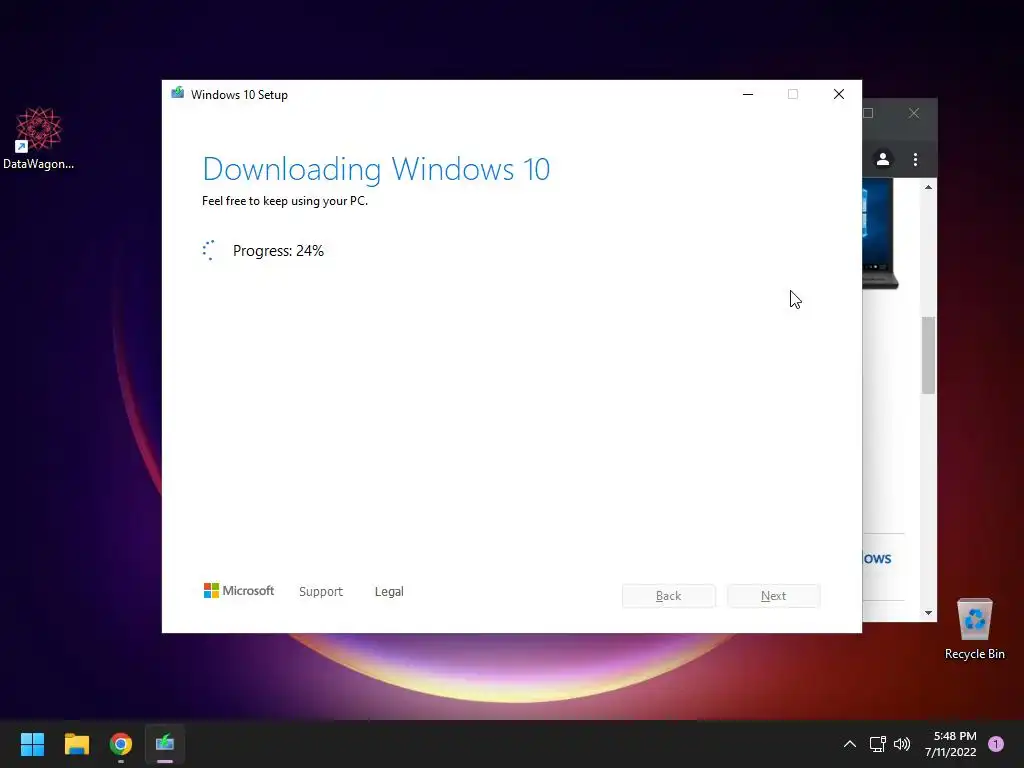Close the background Chrome window

(x=914, y=114)
